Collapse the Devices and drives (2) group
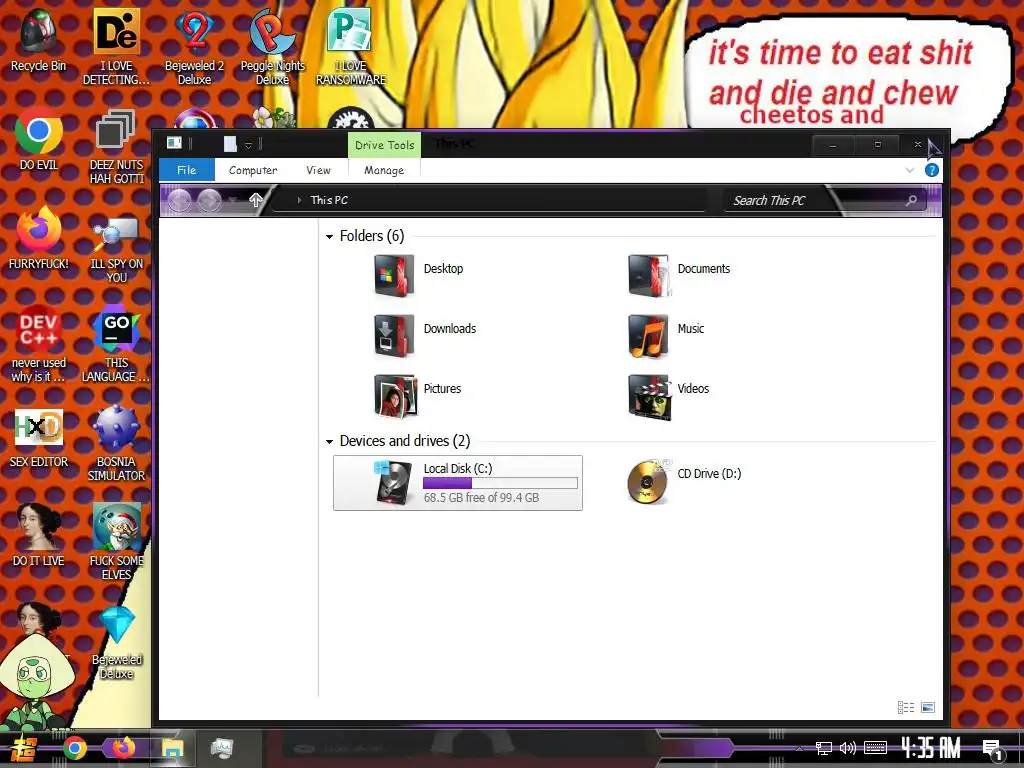1024x768 pixels. (329, 441)
